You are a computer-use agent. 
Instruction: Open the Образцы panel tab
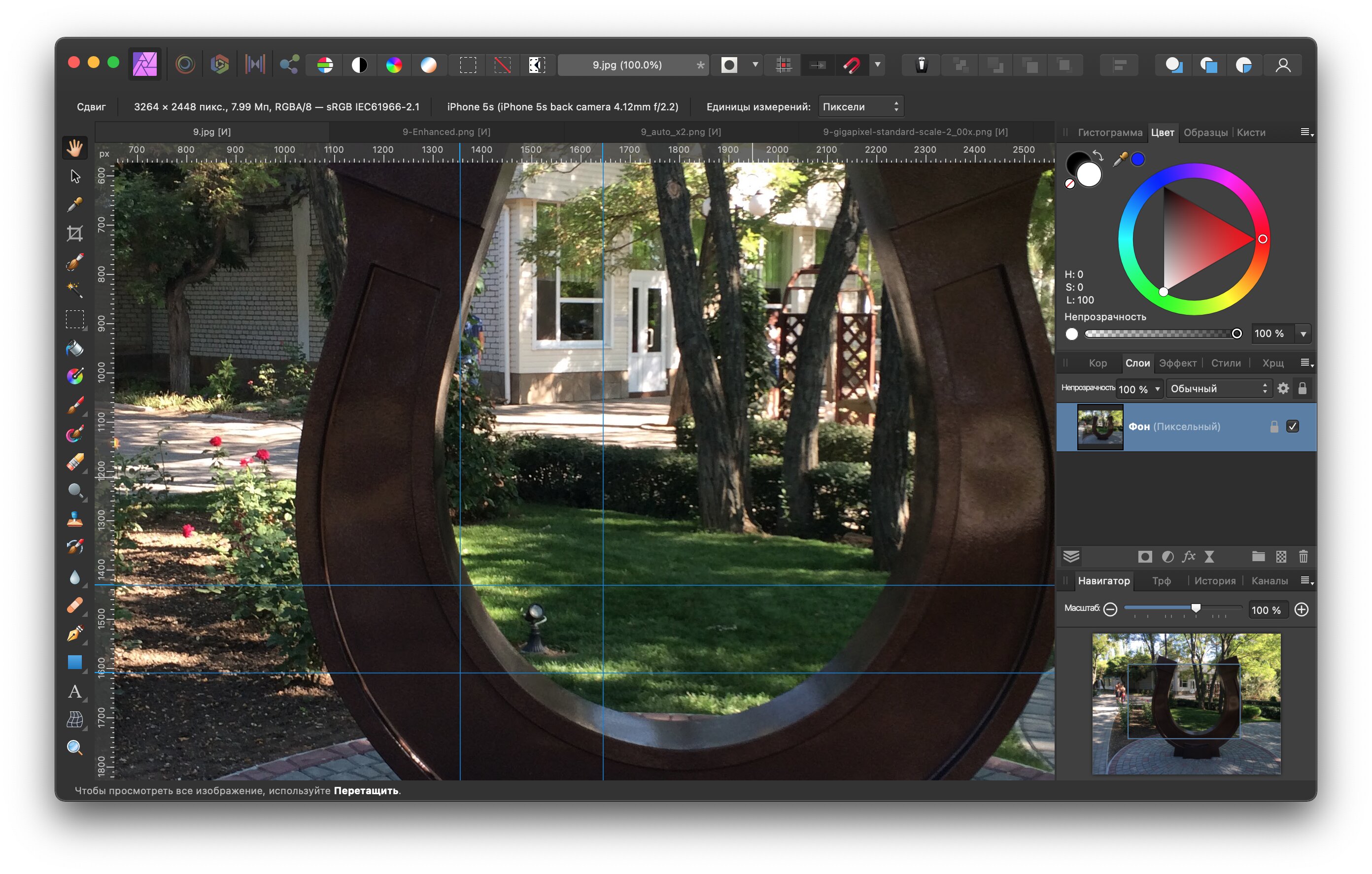coord(1205,132)
